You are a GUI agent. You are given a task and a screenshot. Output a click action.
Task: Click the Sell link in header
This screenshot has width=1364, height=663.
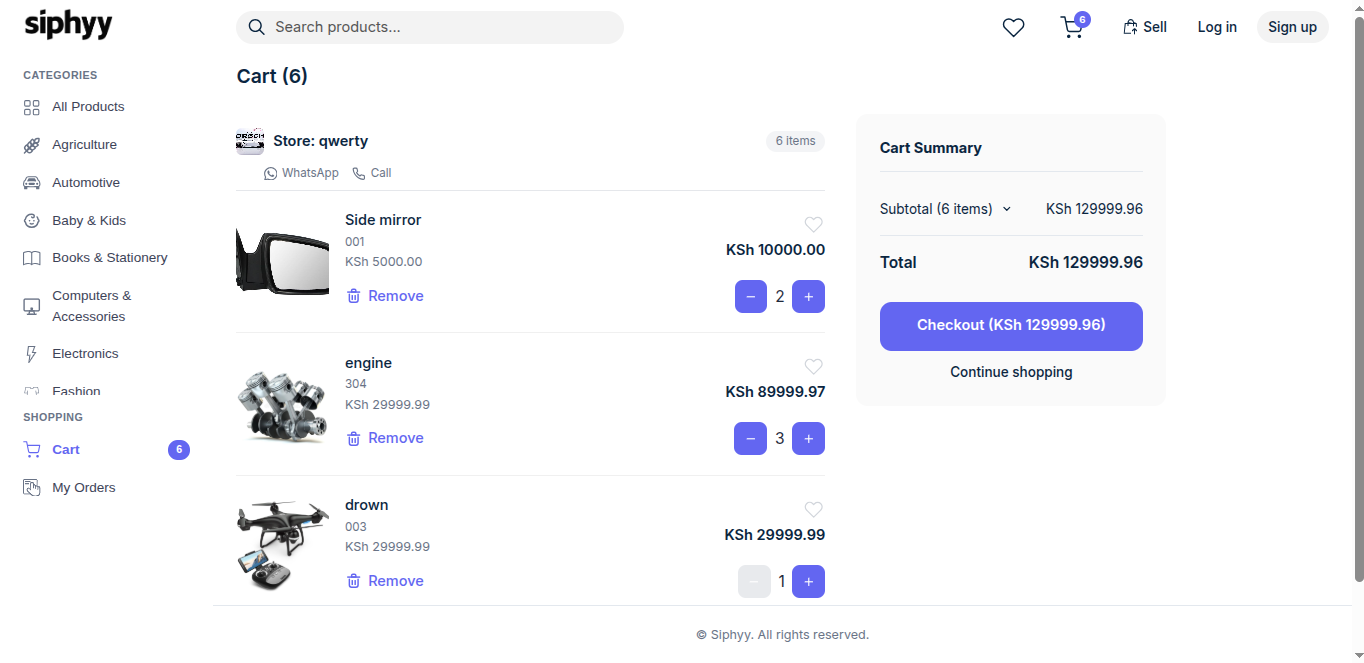(x=1145, y=27)
